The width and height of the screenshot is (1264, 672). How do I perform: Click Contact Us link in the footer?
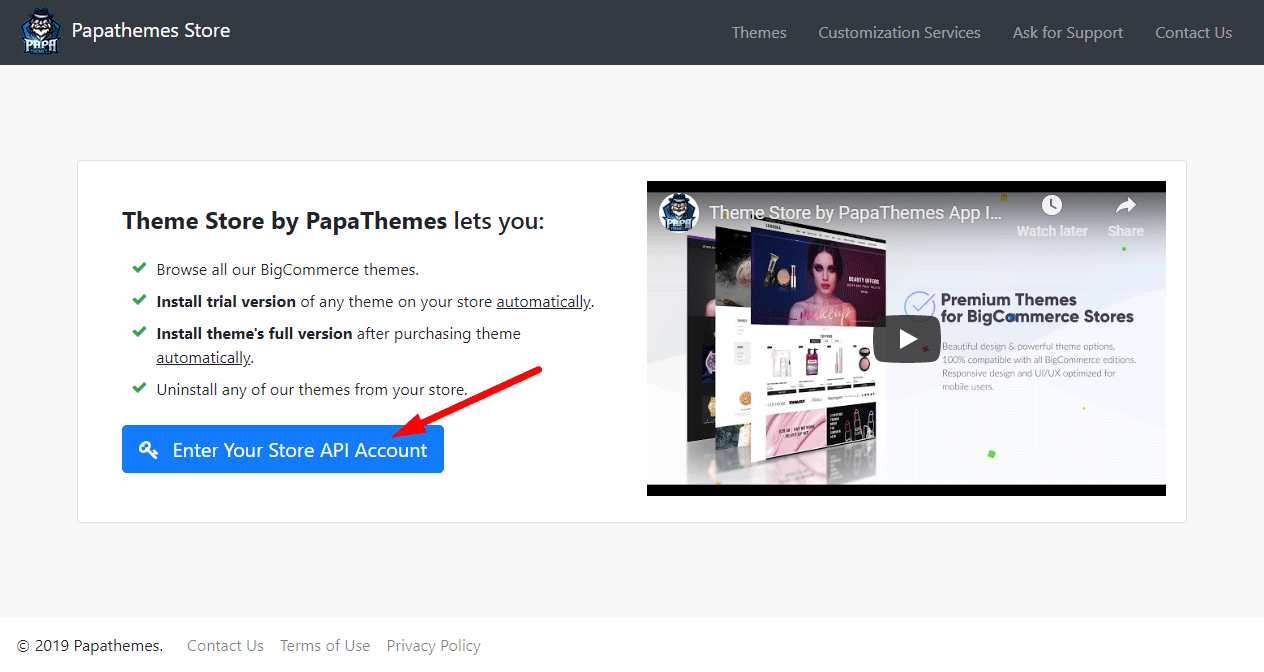pos(225,646)
